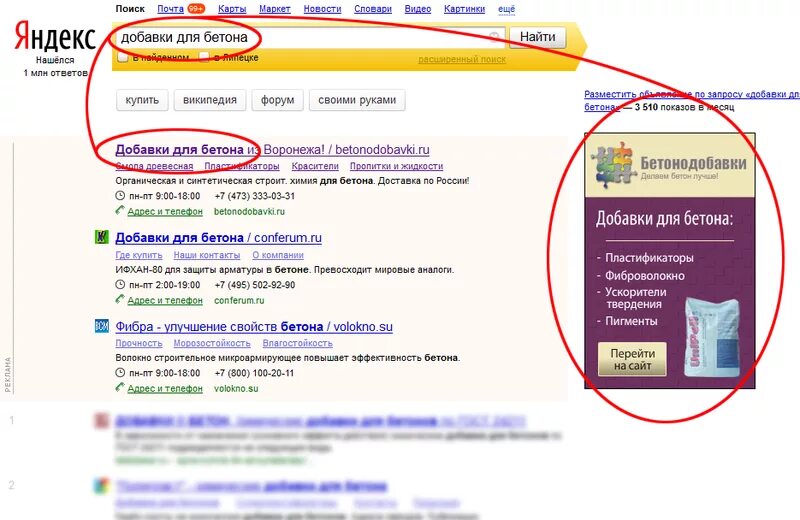
Task: Open the 'Пропитки и жидкости' sitelink
Action: click(x=396, y=166)
